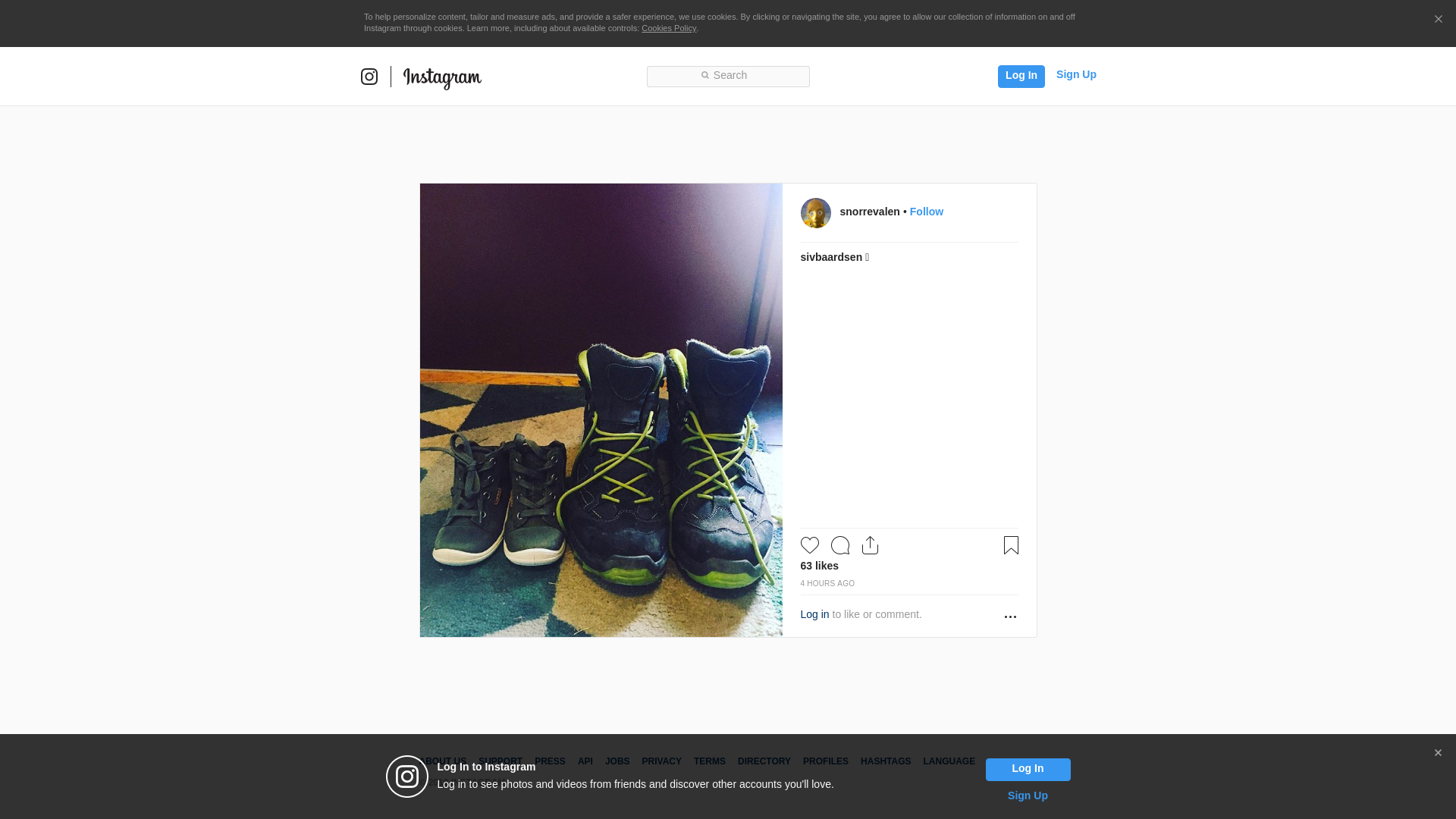Click the blue Log In header button

(1021, 76)
